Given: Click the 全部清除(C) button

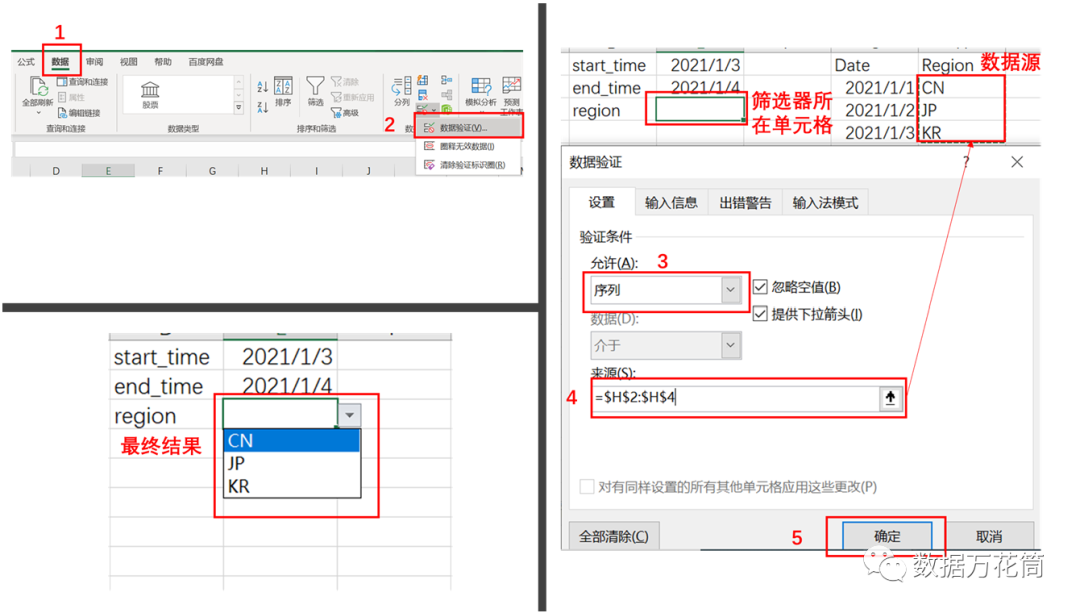Looking at the screenshot, I should pos(614,536).
